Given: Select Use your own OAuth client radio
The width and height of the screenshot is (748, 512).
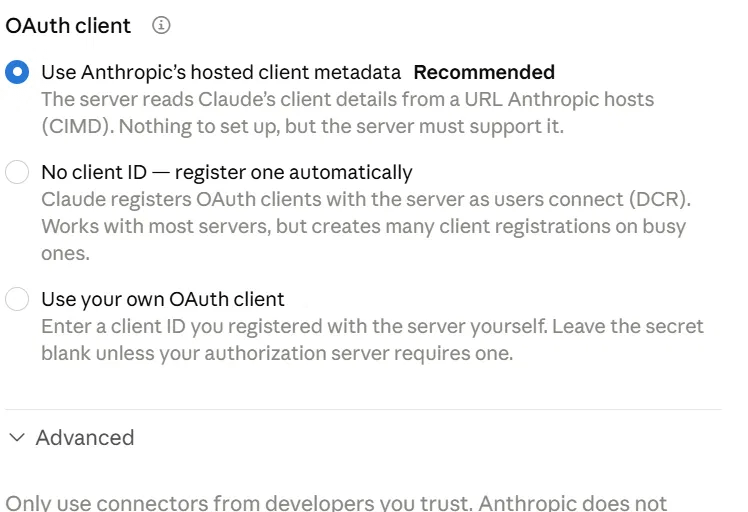Looking at the screenshot, I should [17, 299].
